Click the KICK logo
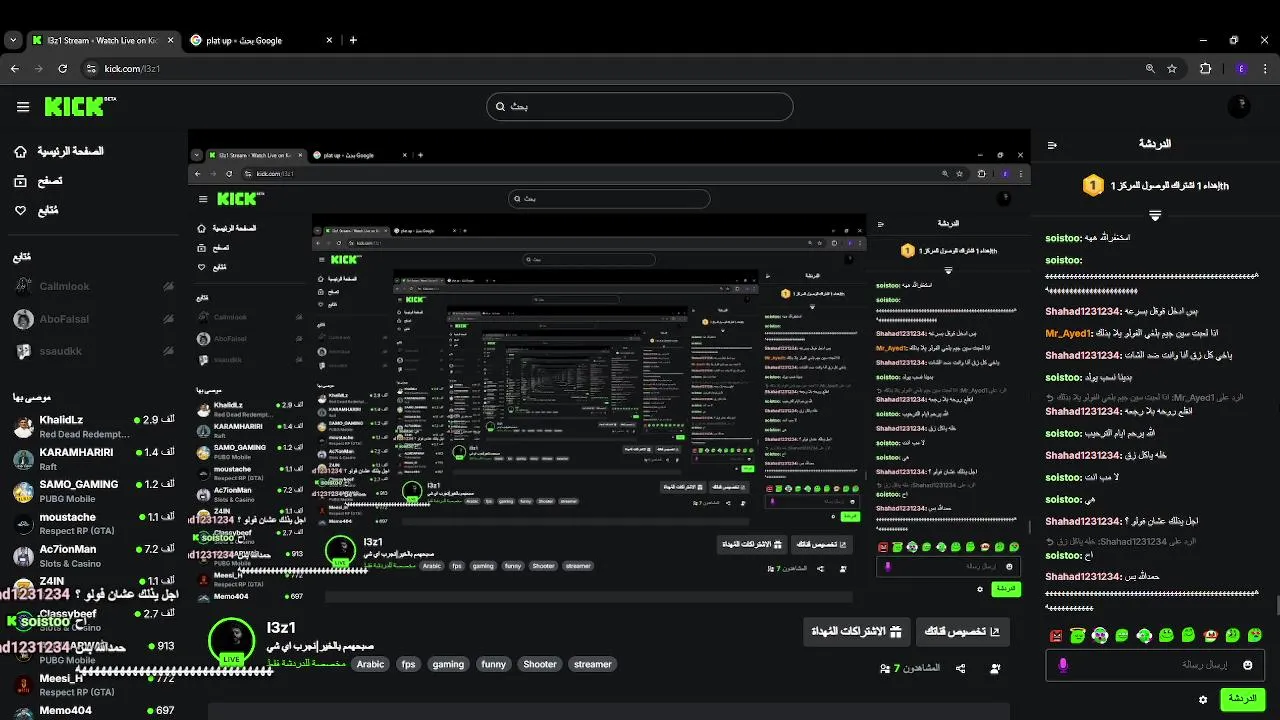 [x=80, y=106]
